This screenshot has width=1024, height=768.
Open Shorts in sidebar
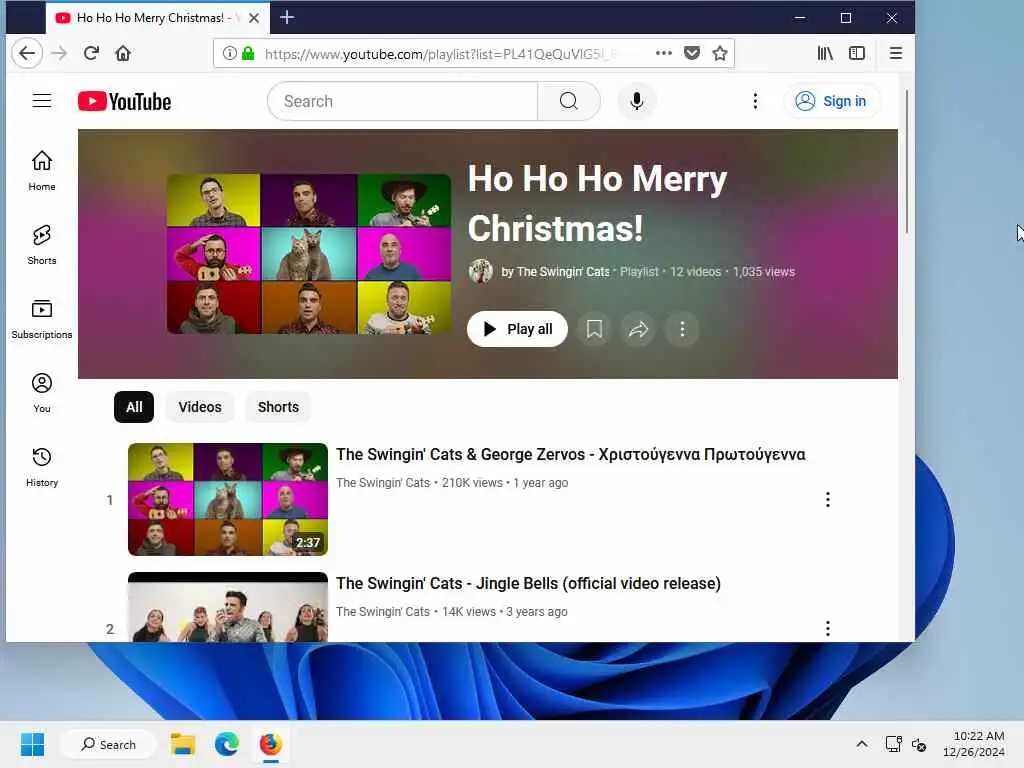pyautogui.click(x=42, y=245)
